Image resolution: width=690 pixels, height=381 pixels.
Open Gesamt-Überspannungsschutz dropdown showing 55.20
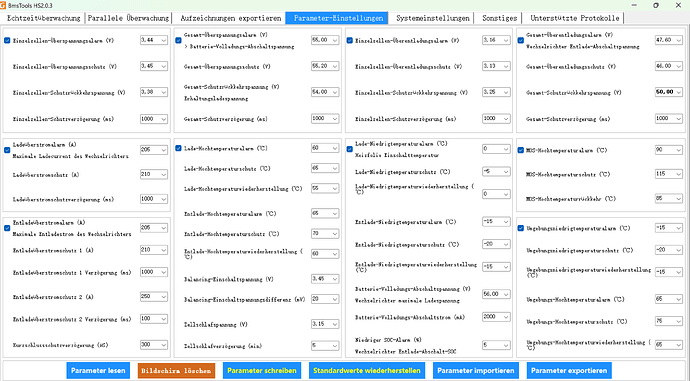pos(325,66)
